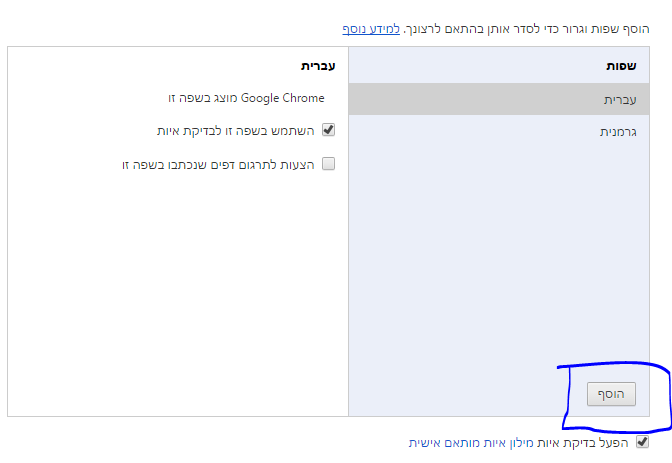Viewport: 672px width, 463px height.
Task: Click the 'הוסף' add language button
Action: tap(611, 394)
